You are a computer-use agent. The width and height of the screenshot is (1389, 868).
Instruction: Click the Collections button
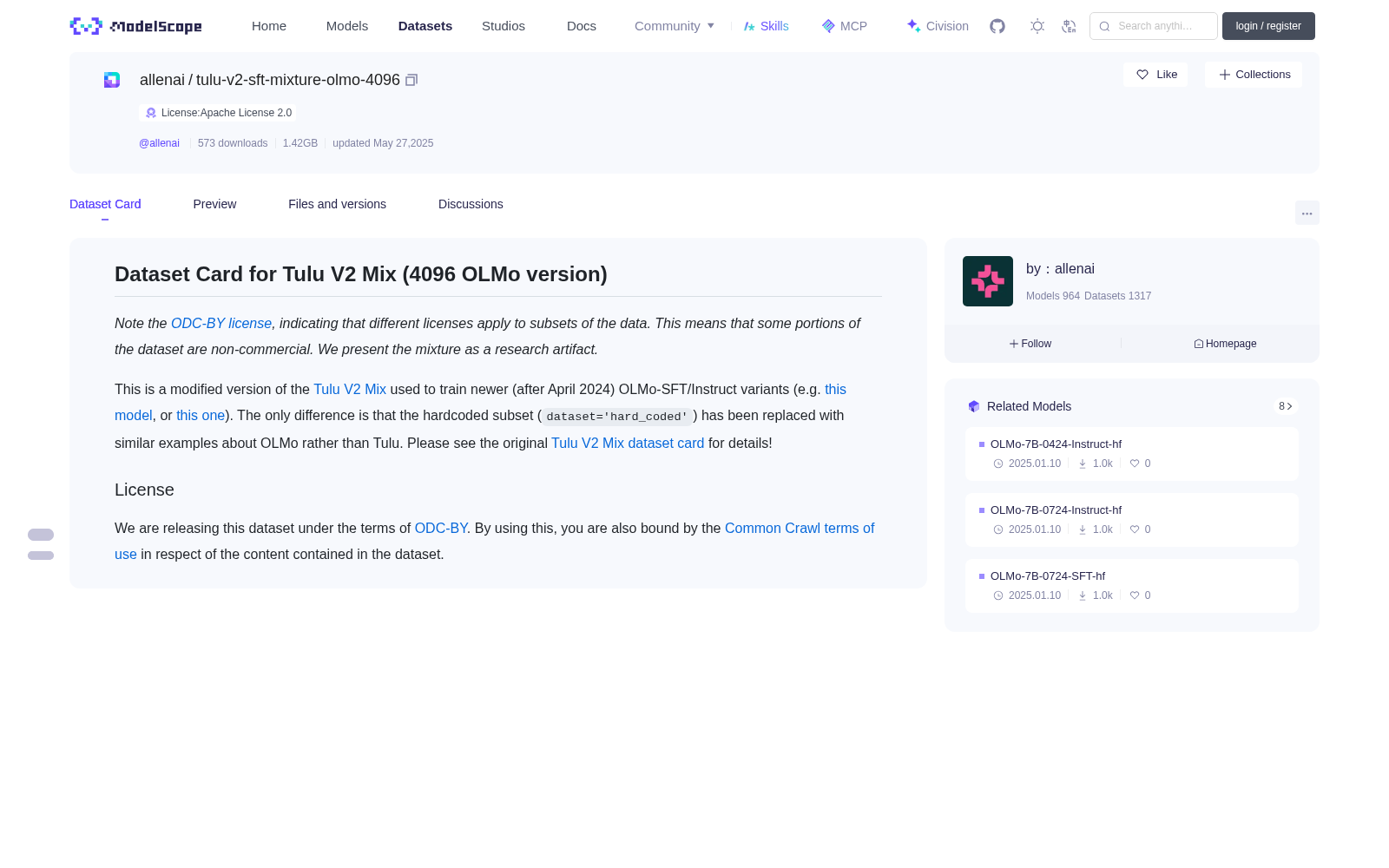pyautogui.click(x=1254, y=75)
